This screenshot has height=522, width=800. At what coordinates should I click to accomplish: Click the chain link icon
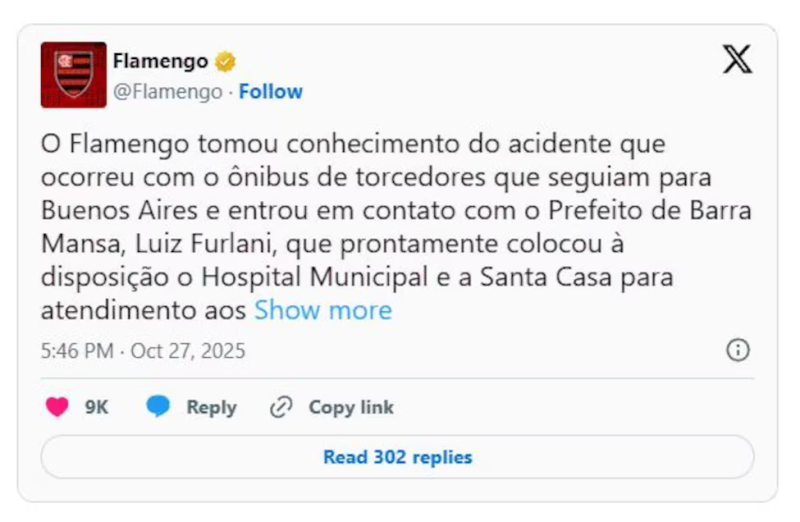click(281, 407)
